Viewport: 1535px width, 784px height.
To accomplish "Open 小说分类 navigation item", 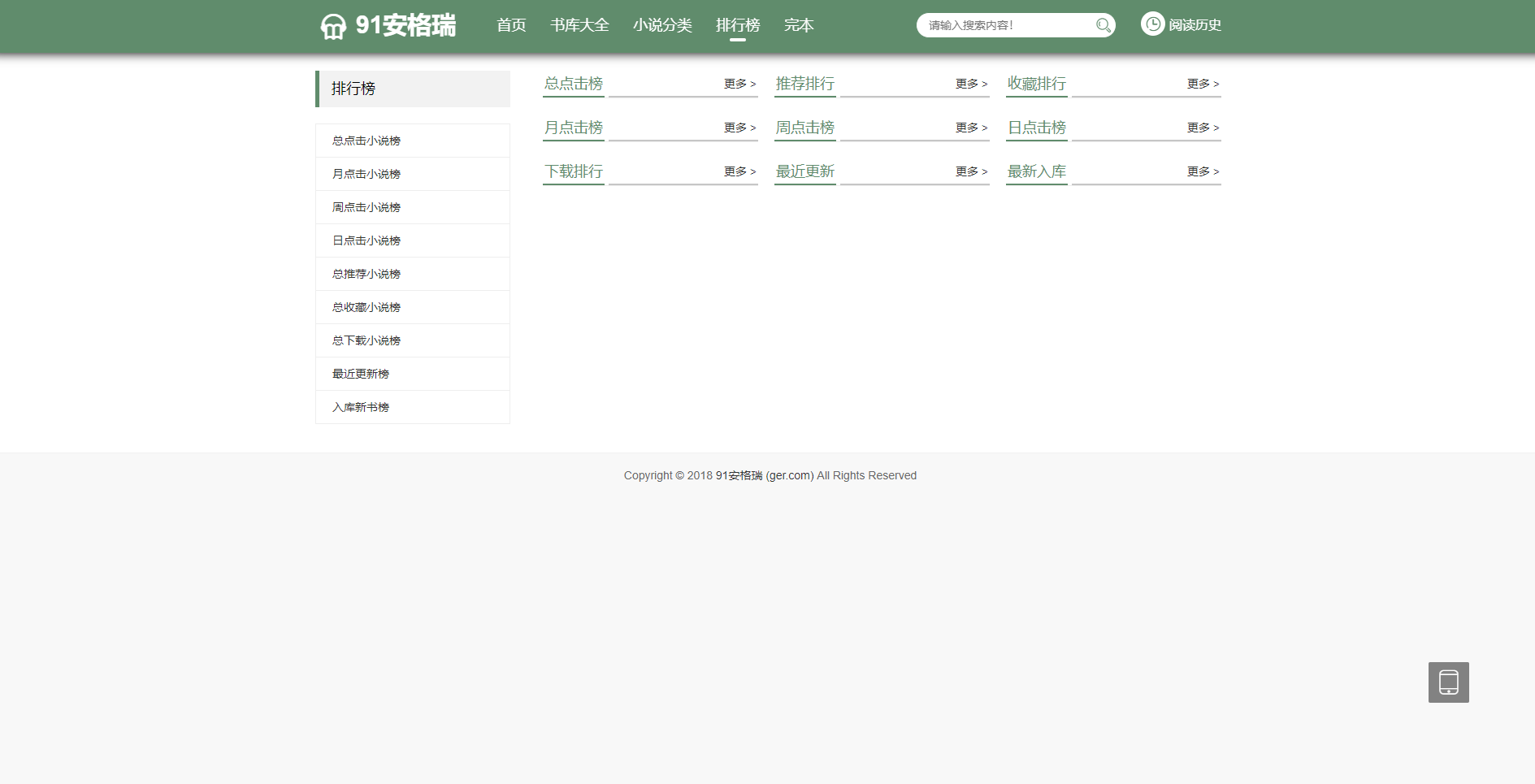I will pyautogui.click(x=662, y=25).
